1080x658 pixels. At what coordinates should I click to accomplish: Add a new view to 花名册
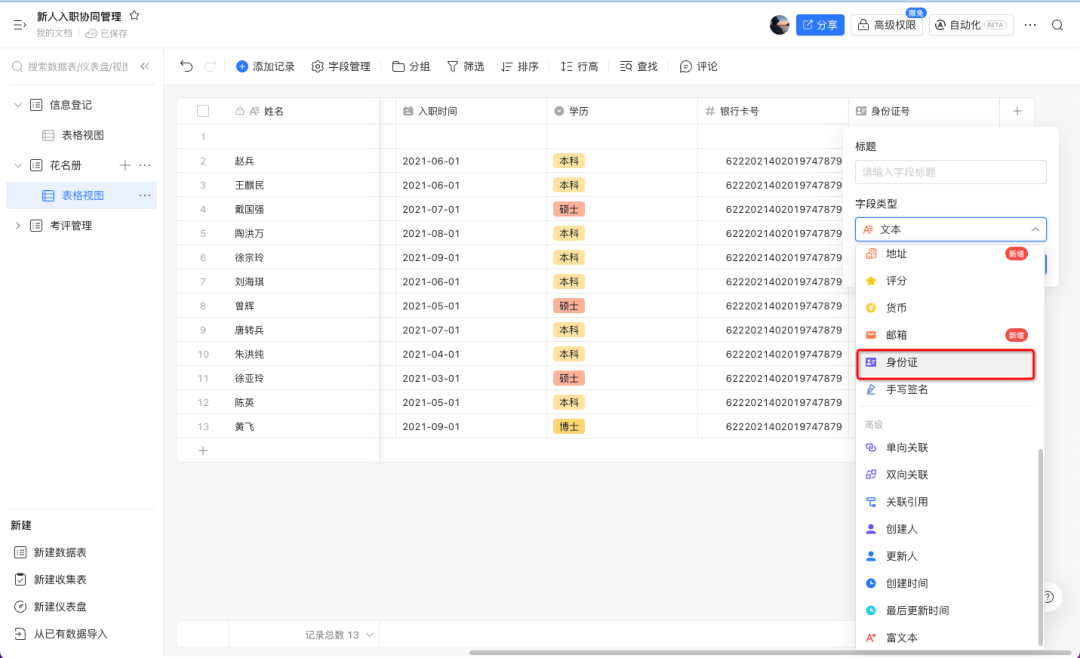click(125, 165)
